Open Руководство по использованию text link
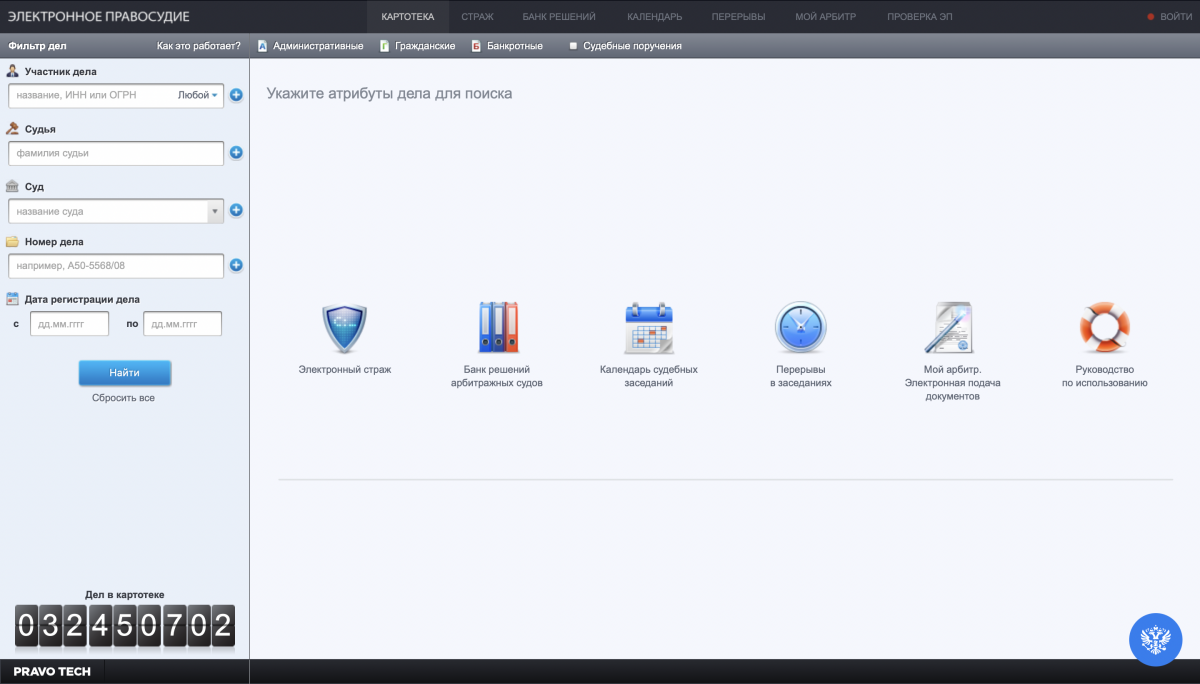The height and width of the screenshot is (684, 1200). coord(1105,376)
